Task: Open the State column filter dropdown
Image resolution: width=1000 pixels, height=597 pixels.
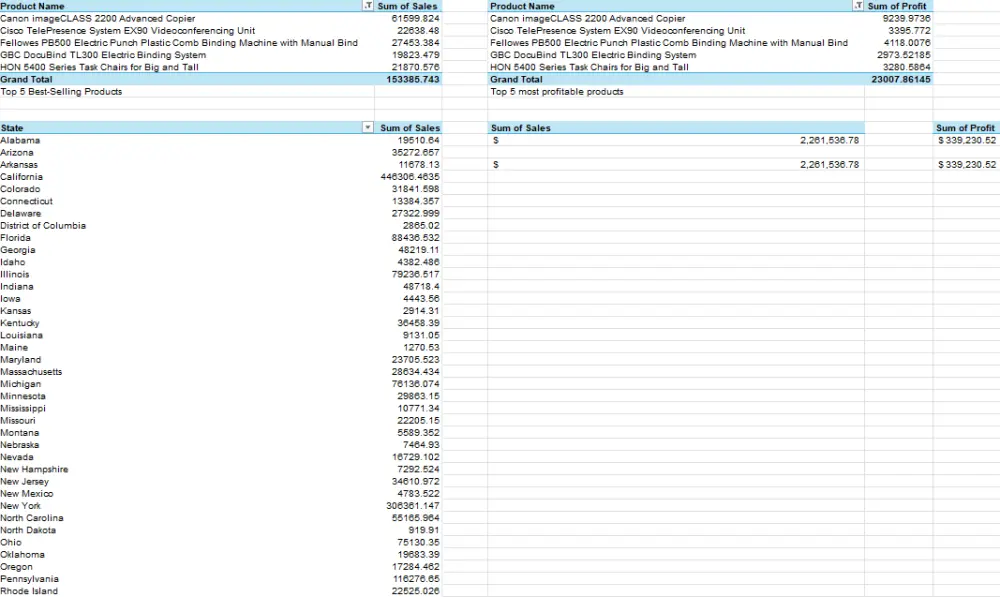Action: point(368,128)
